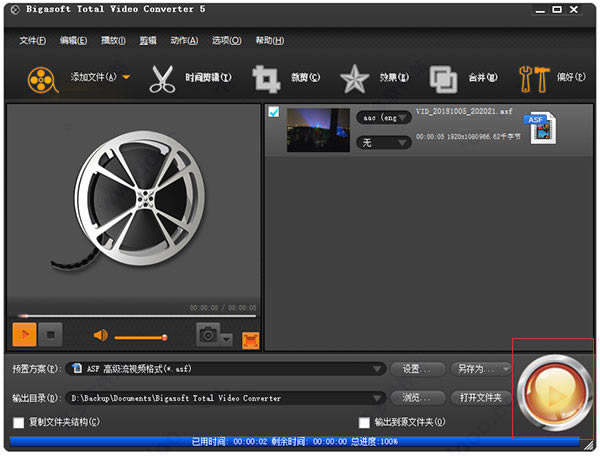Click the large orange Convert button
This screenshot has width=600, height=456.
coord(554,394)
